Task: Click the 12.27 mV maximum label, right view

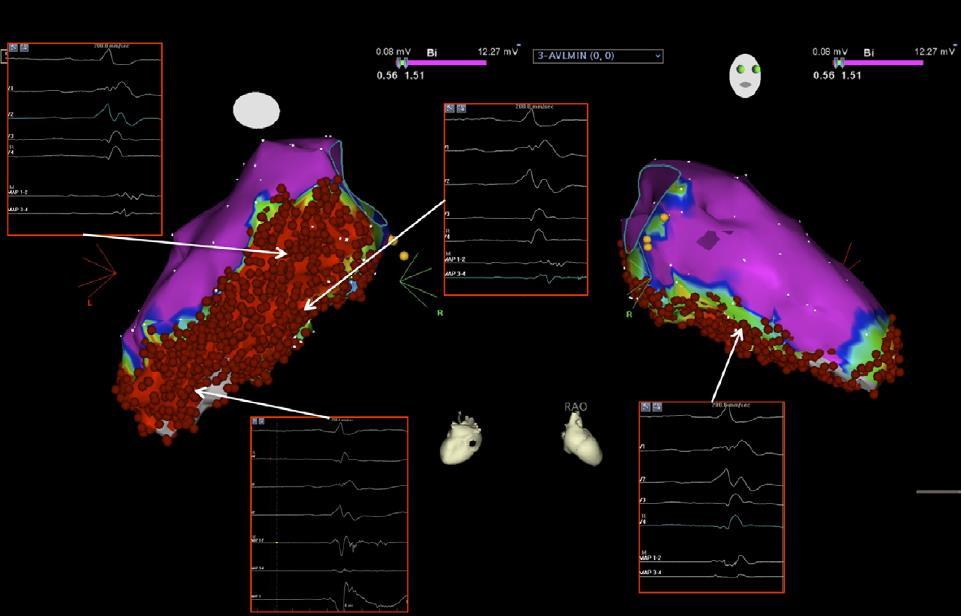Action: tap(934, 52)
